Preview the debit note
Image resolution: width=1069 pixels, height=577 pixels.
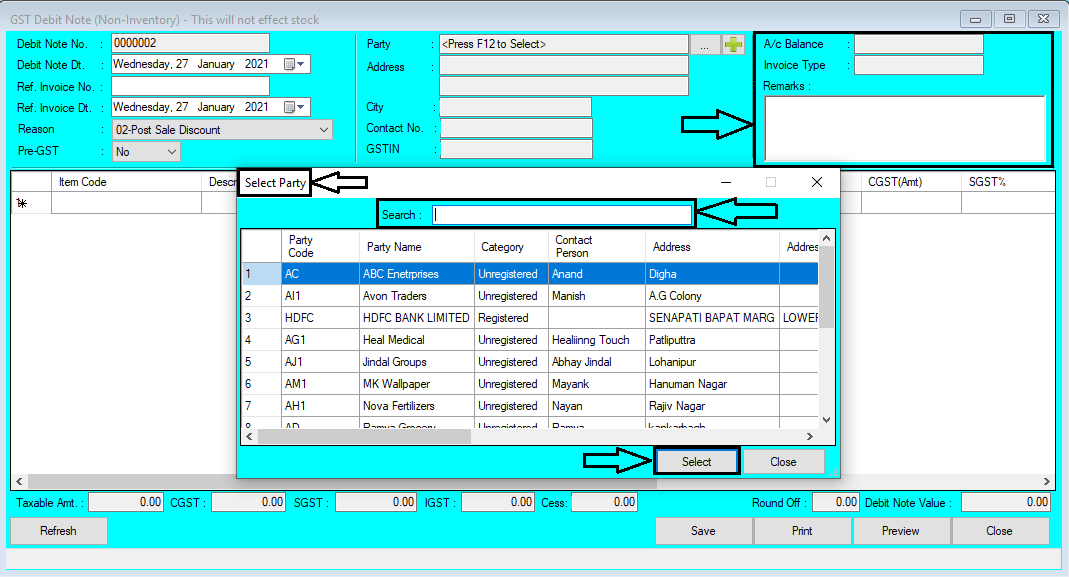click(x=901, y=531)
